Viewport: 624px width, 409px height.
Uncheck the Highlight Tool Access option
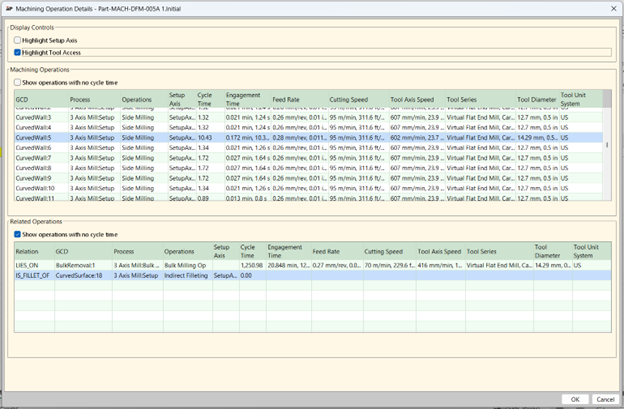tap(16, 51)
